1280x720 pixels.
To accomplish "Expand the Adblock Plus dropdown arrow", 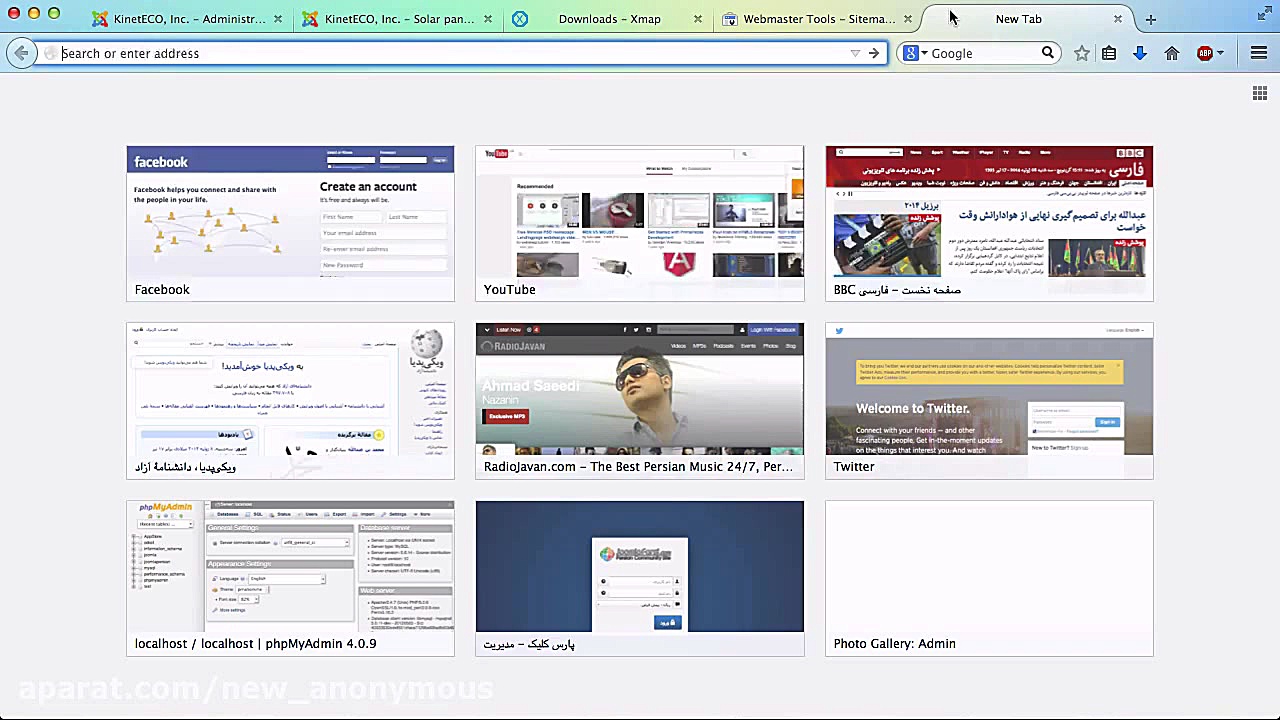I will [1220, 53].
